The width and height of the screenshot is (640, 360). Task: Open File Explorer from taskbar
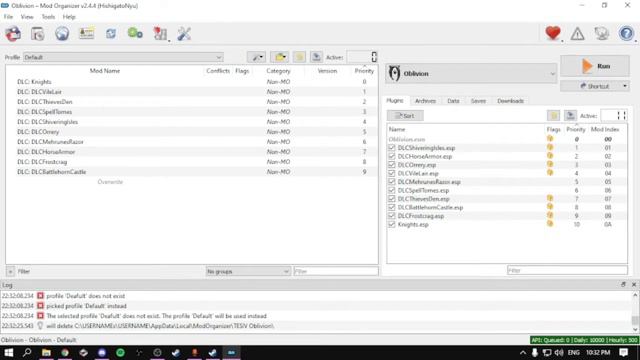46,352
